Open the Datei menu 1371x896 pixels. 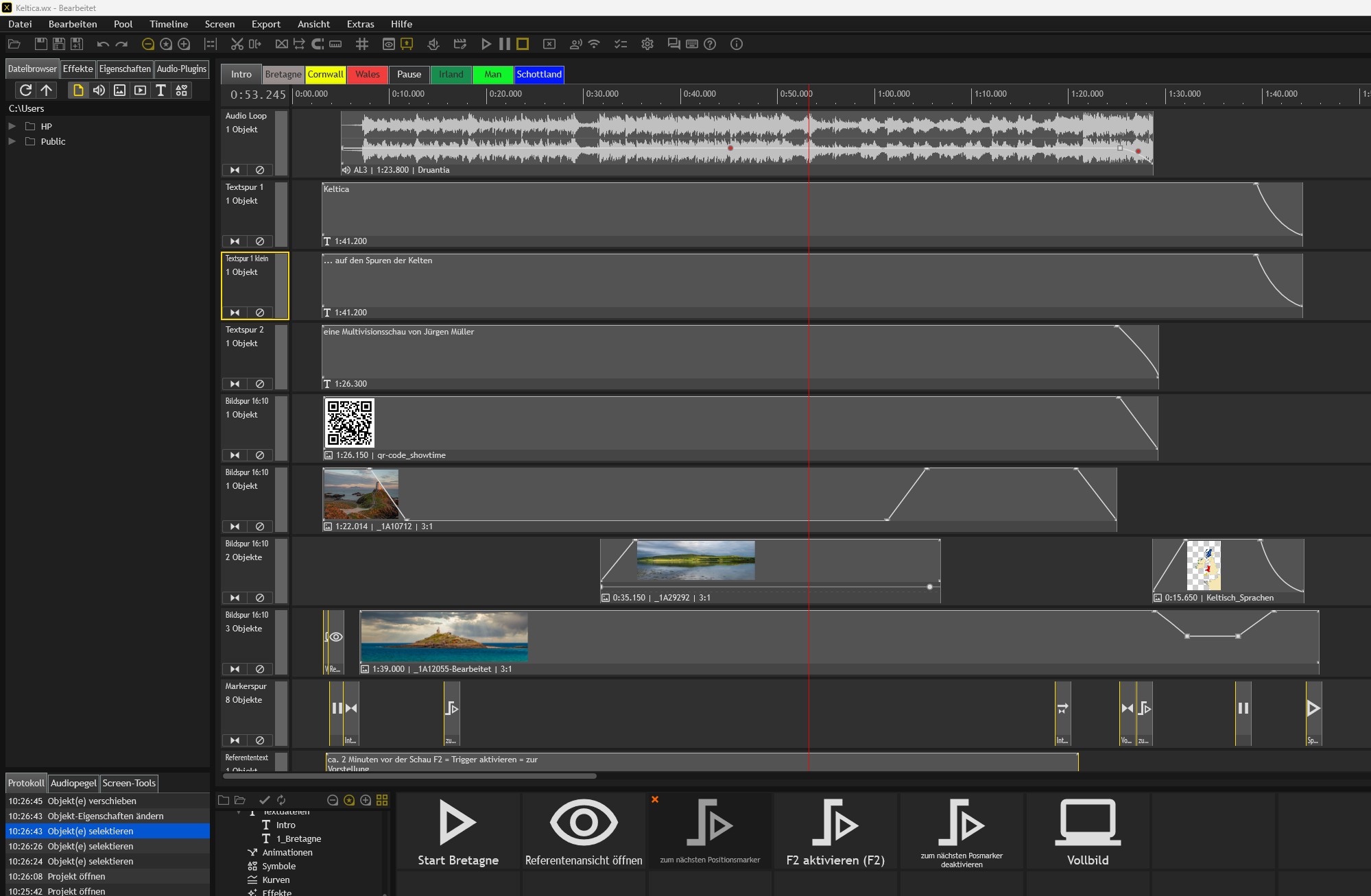click(x=20, y=24)
